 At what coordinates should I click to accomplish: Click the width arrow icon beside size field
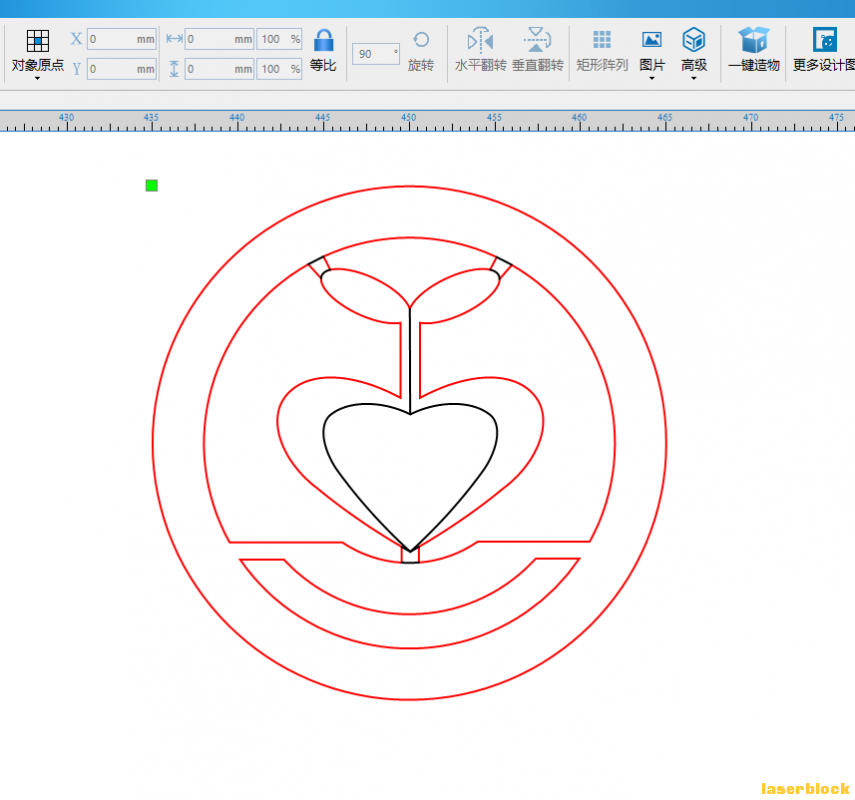[x=174, y=39]
